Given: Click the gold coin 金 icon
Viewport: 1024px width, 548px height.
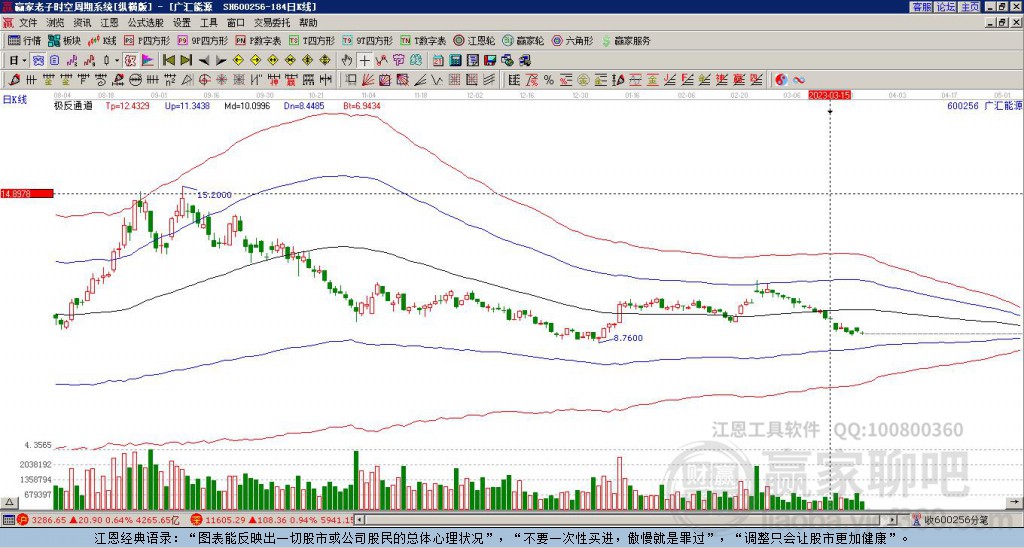Looking at the screenshot, I should click(x=583, y=80).
